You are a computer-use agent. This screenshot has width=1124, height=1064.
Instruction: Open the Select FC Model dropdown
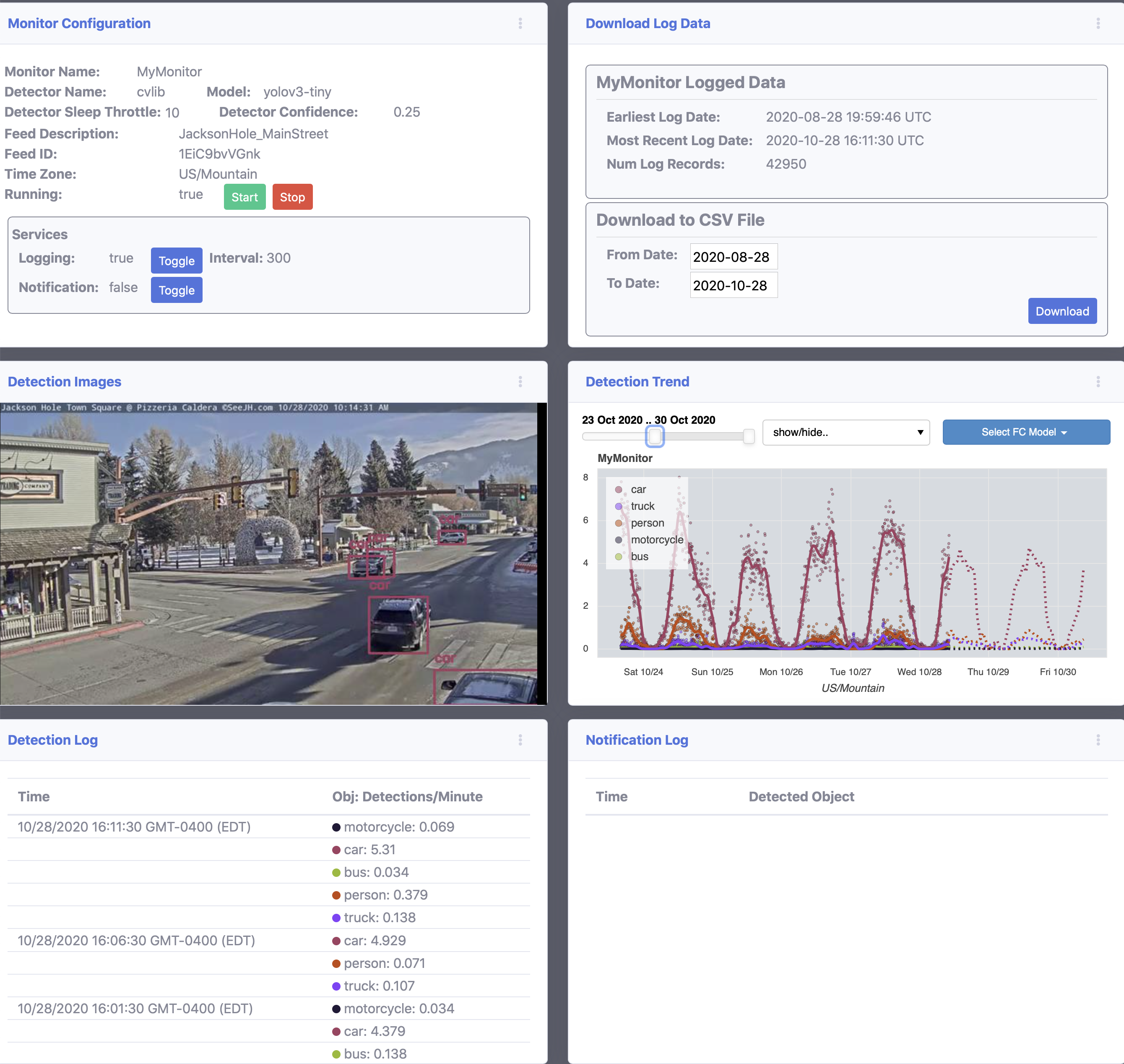[1024, 432]
